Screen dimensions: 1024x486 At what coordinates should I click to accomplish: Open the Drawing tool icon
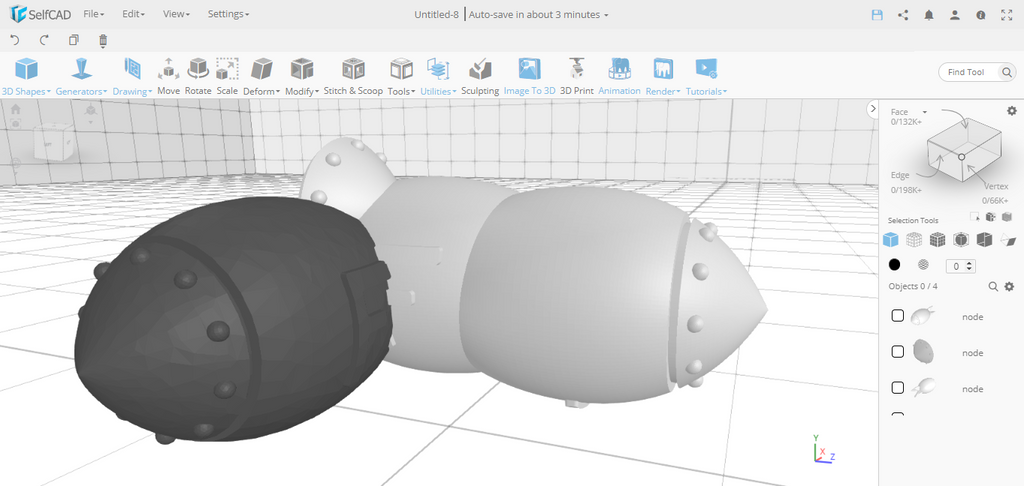click(133, 69)
